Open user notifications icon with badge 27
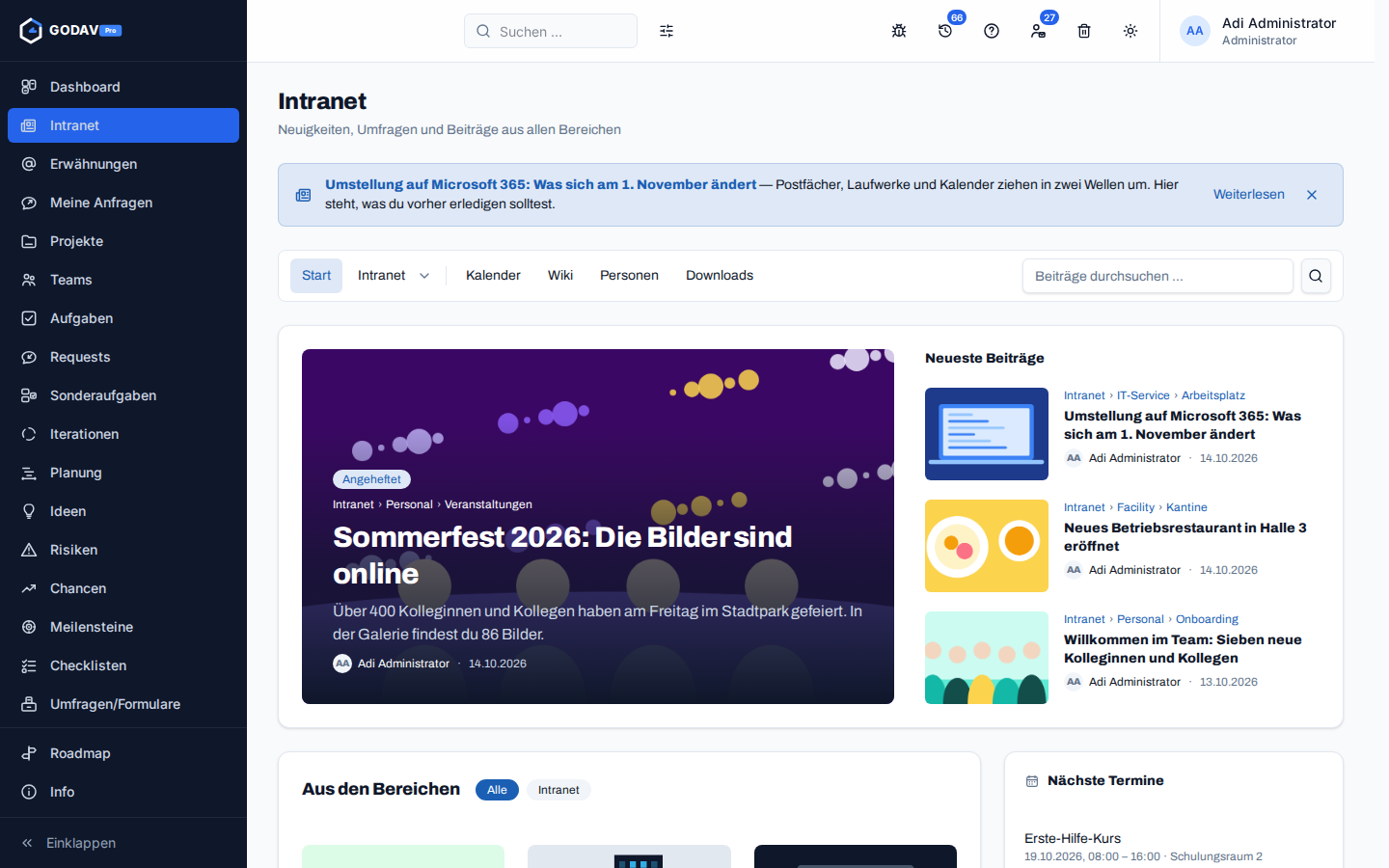 pyautogui.click(x=1038, y=31)
